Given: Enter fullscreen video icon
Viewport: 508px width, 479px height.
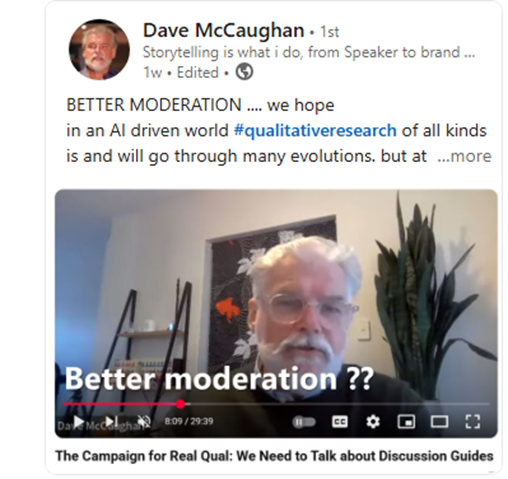Looking at the screenshot, I should tap(472, 422).
